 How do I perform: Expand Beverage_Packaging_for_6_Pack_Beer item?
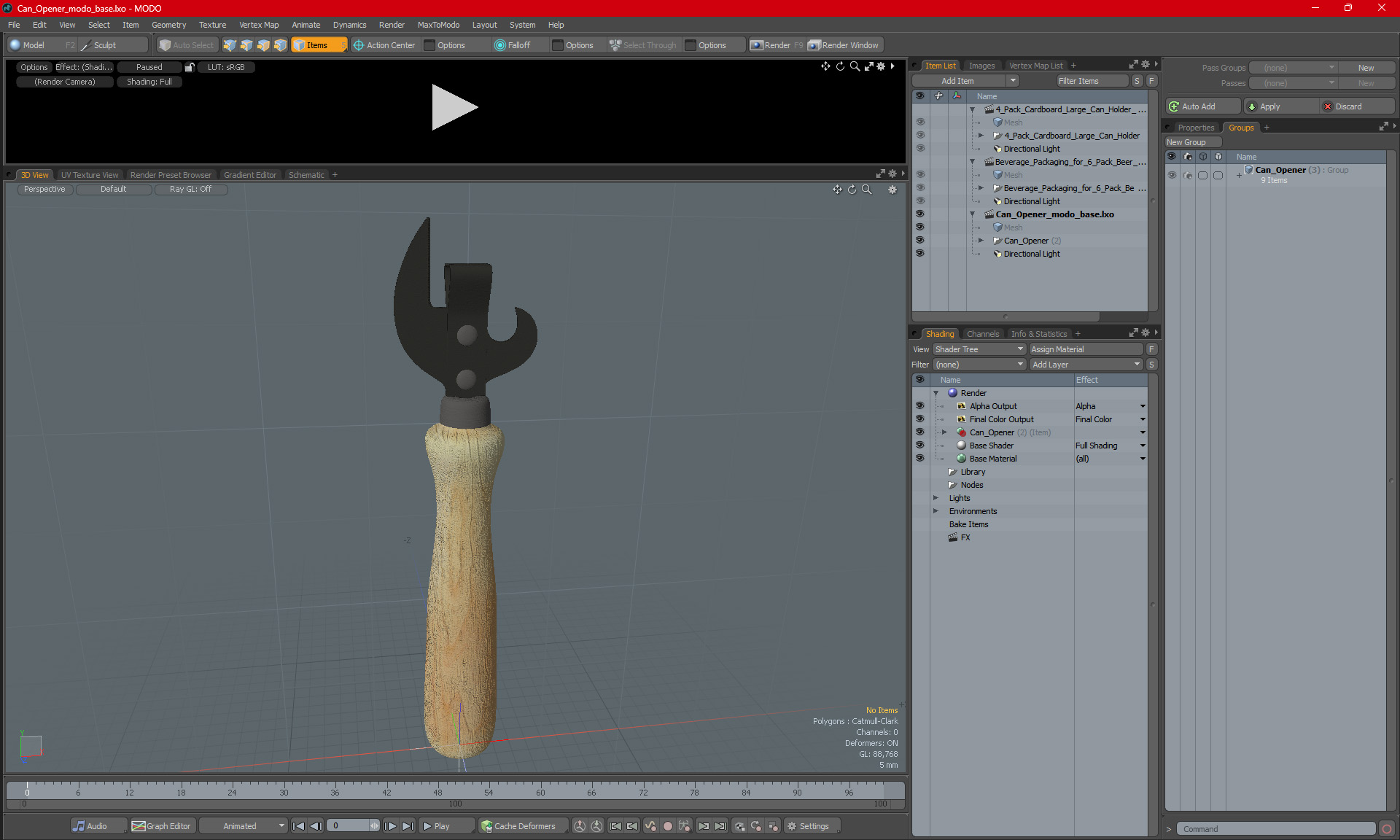click(979, 188)
